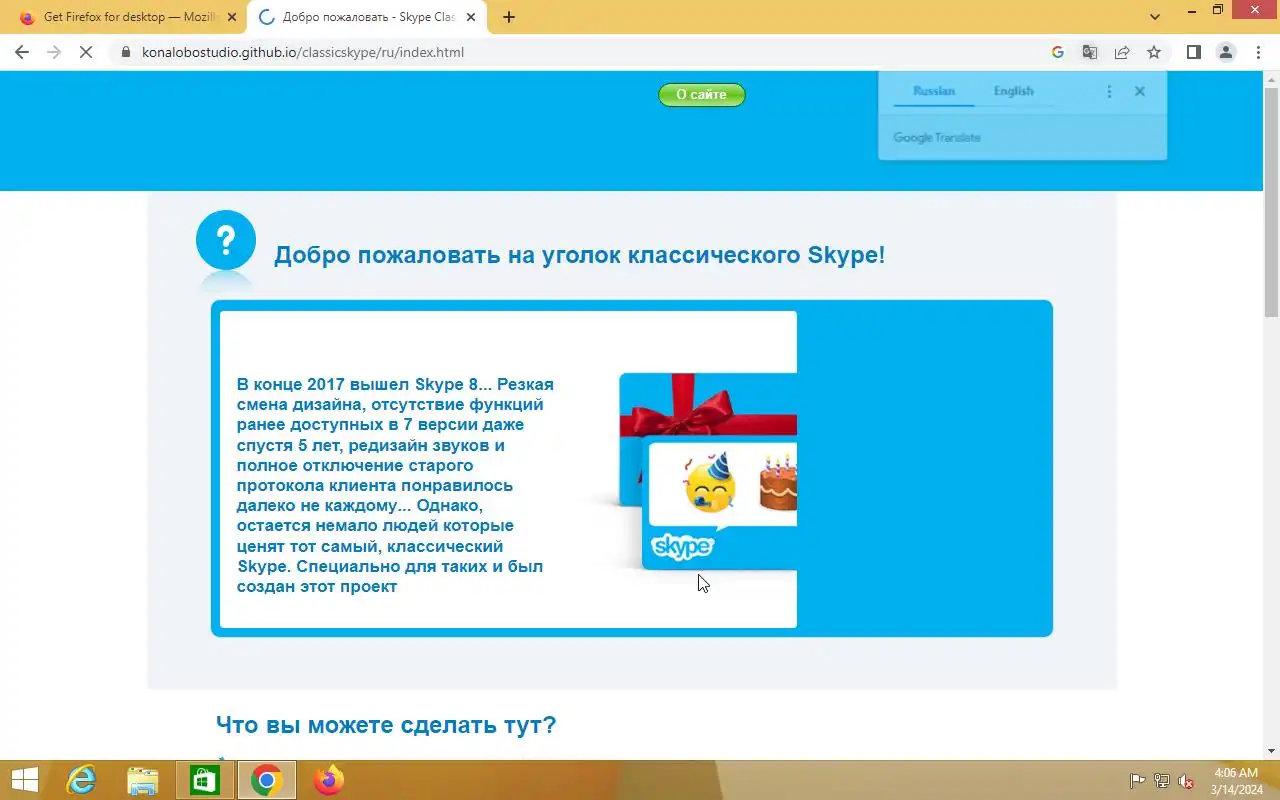Bookmark this page with the star icon
1280x800 pixels.
coord(1154,52)
